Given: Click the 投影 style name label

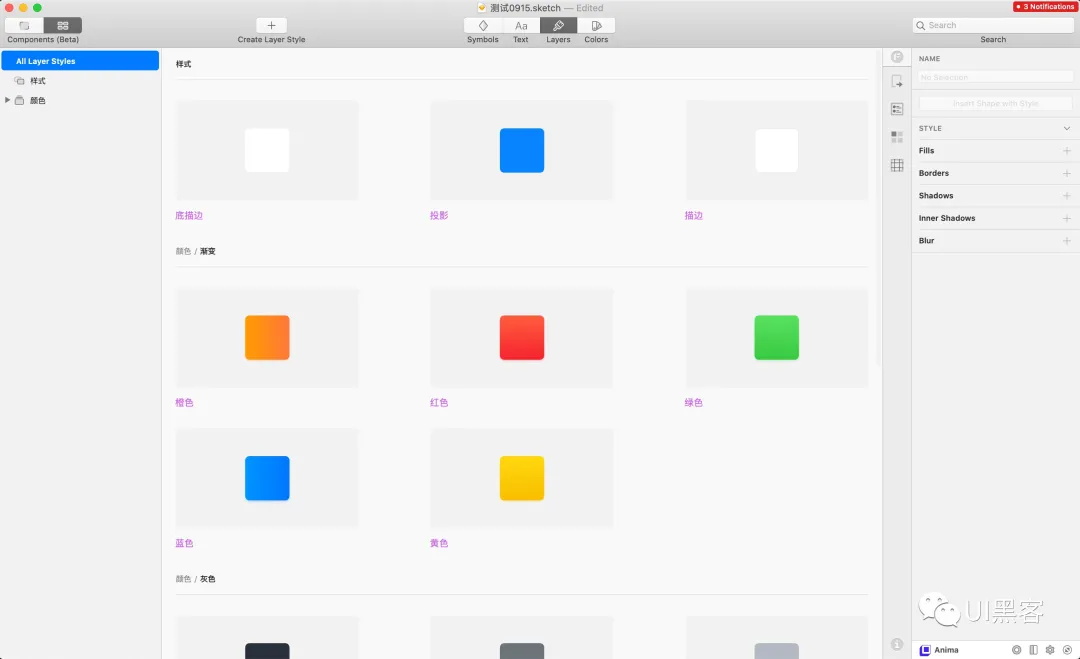Looking at the screenshot, I should (439, 216).
